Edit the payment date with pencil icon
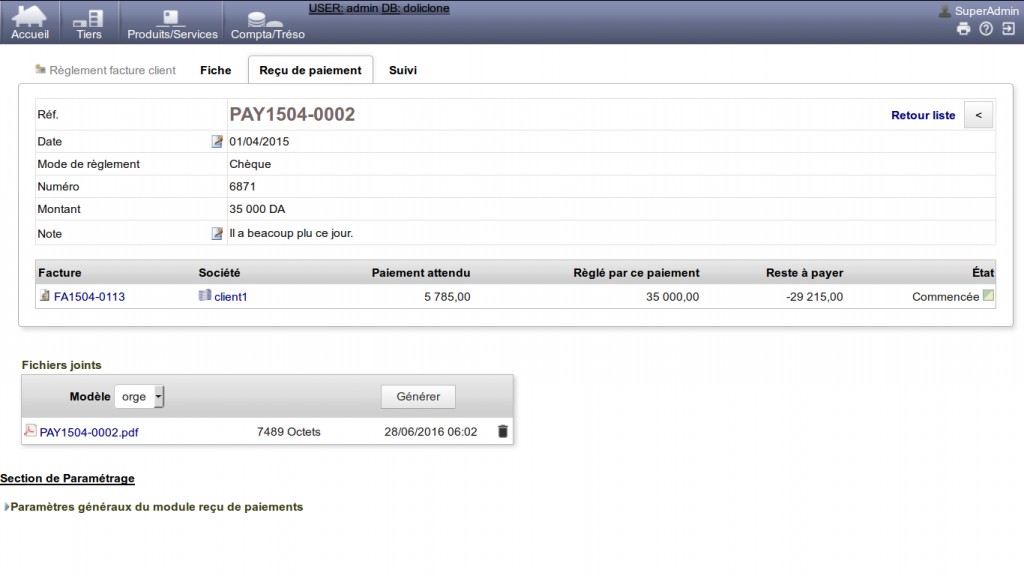This screenshot has height=576, width=1024. [217, 142]
